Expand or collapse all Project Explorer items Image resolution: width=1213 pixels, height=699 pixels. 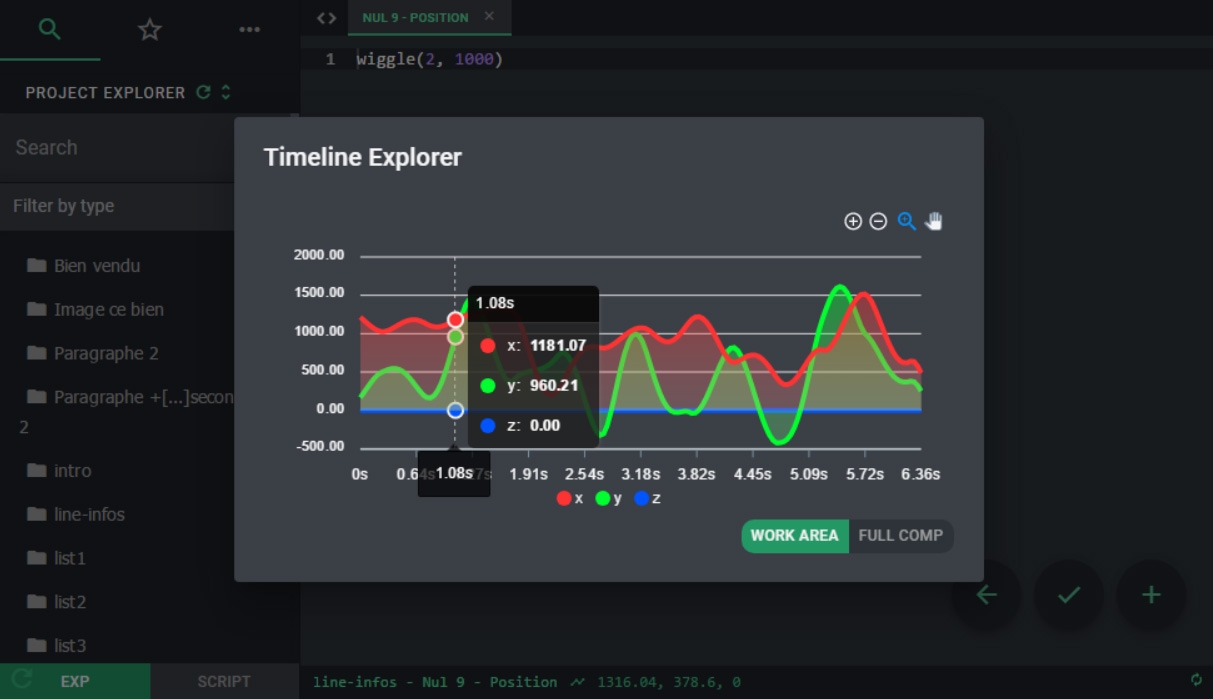226,92
